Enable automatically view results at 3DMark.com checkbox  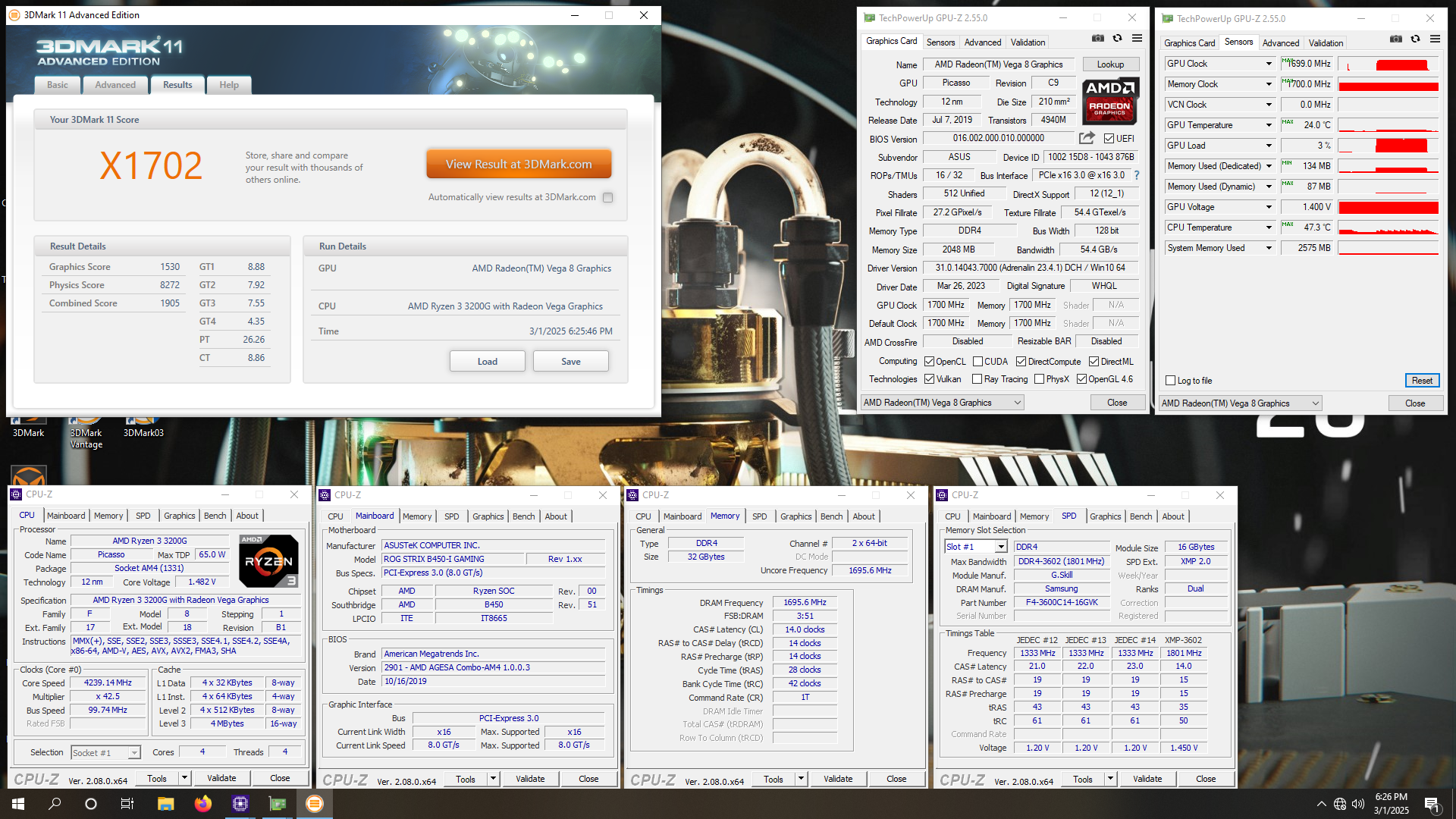(x=607, y=198)
